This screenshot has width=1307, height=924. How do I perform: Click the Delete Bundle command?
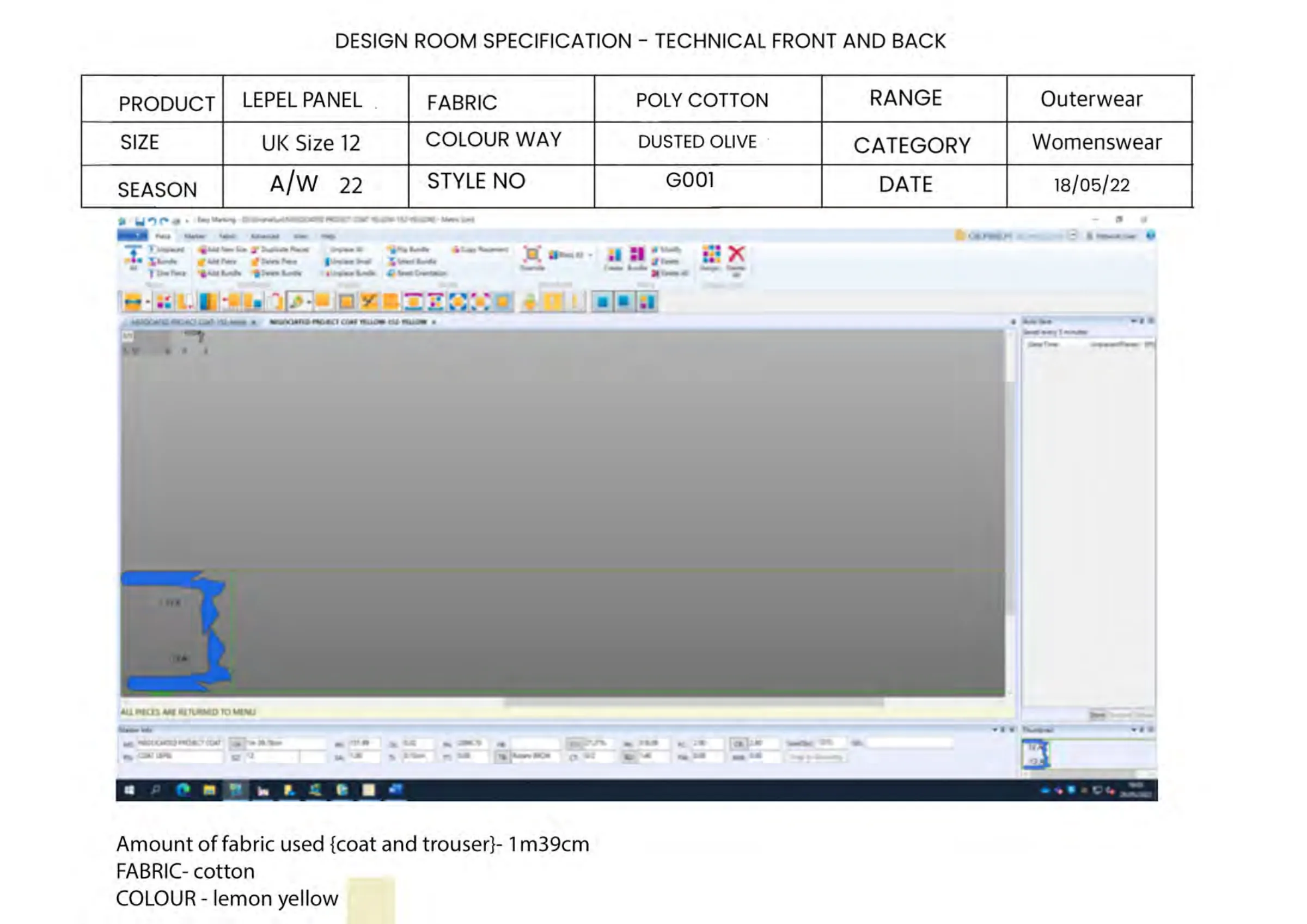[x=277, y=273]
